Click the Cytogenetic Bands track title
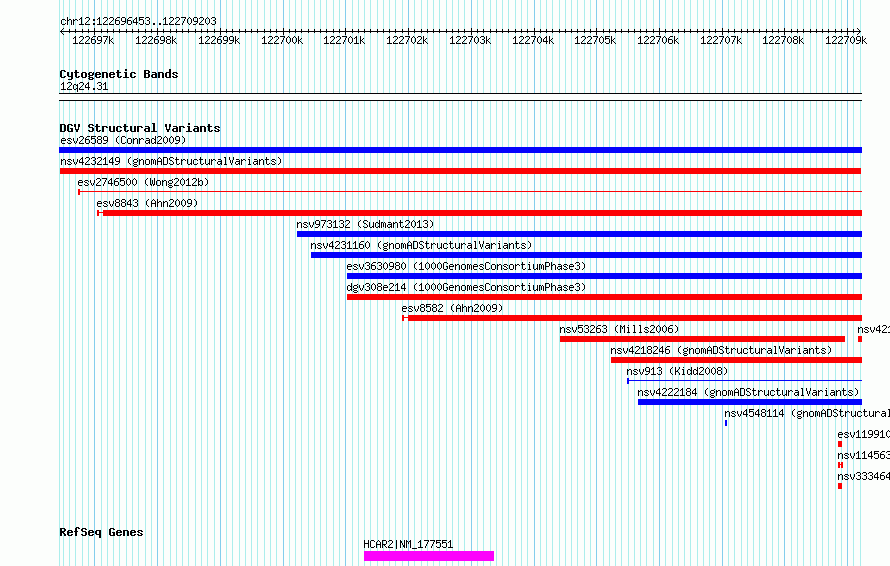The height and width of the screenshot is (566, 890). (119, 74)
